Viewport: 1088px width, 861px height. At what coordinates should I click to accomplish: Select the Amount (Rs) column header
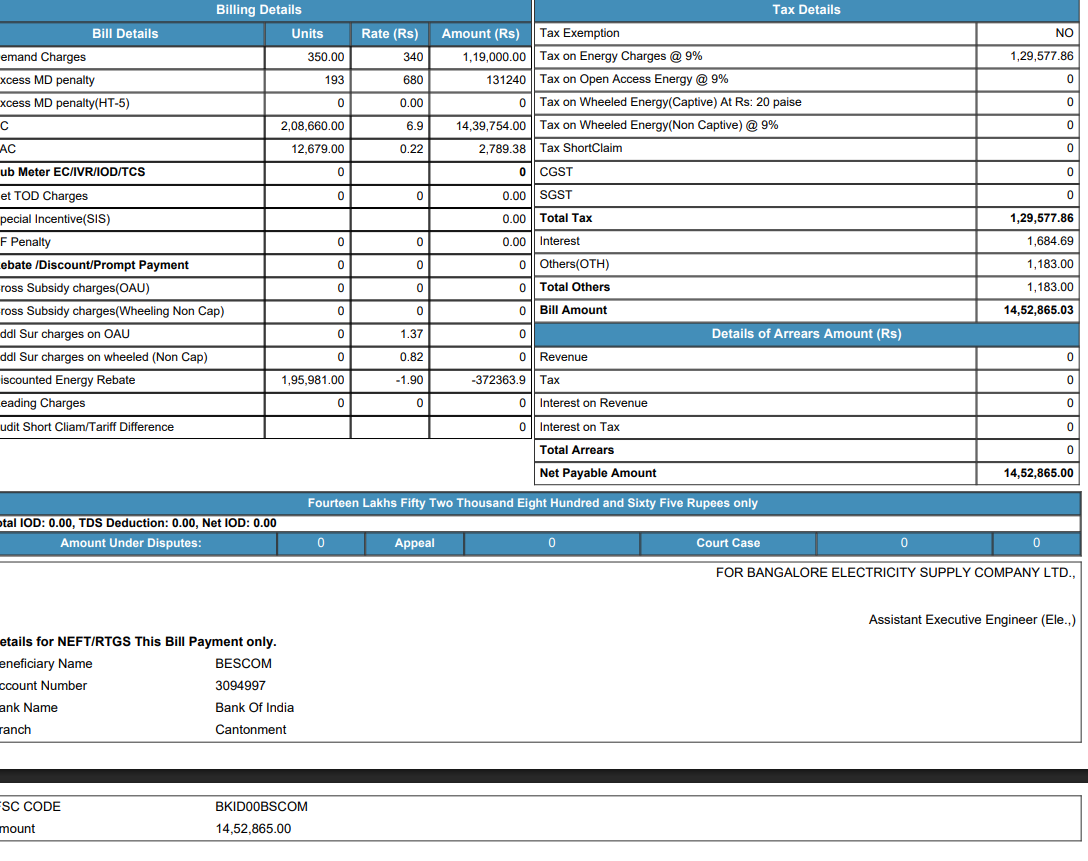[480, 33]
